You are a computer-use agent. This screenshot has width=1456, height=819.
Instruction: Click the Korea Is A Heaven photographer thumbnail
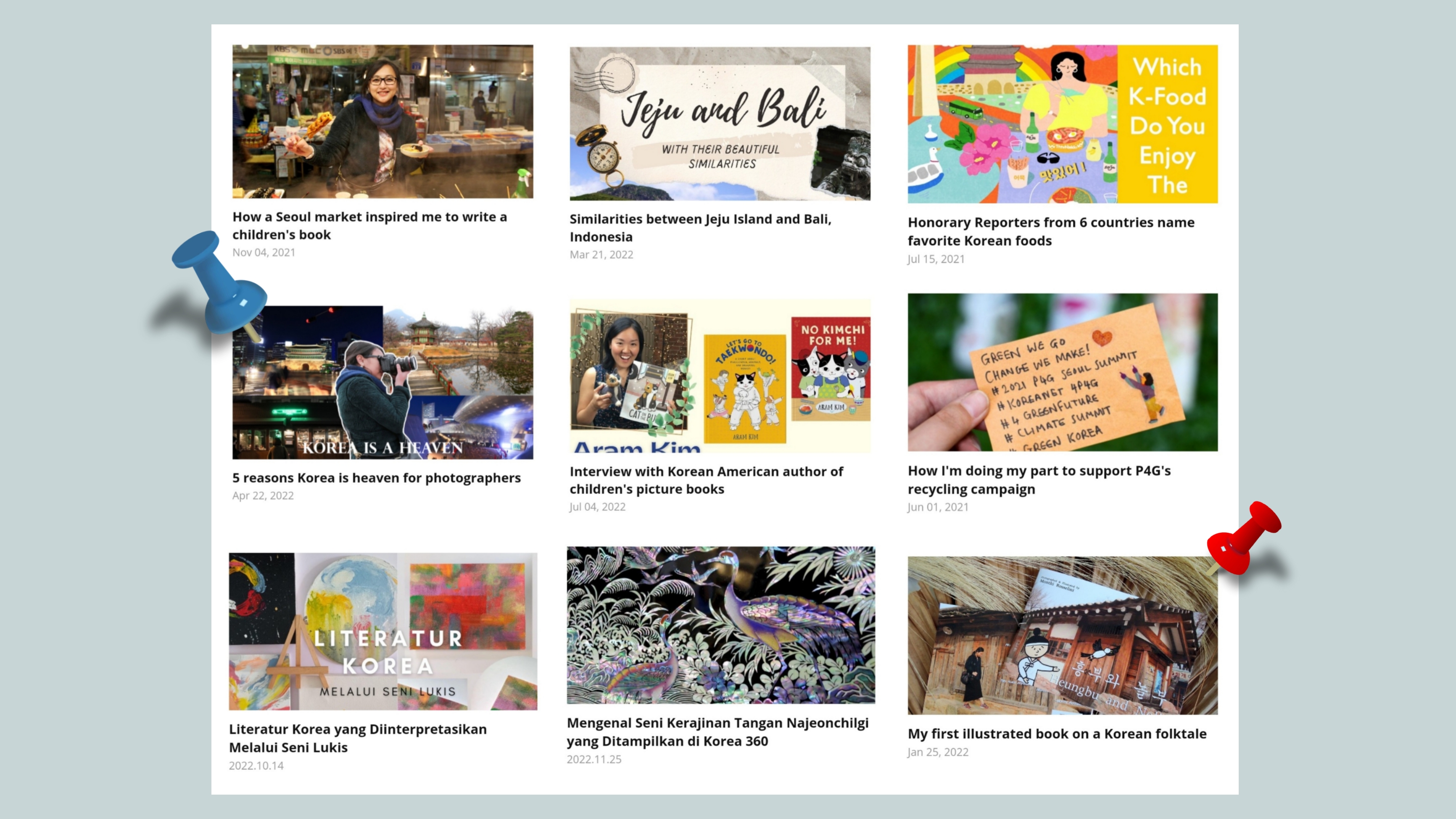tap(382, 382)
